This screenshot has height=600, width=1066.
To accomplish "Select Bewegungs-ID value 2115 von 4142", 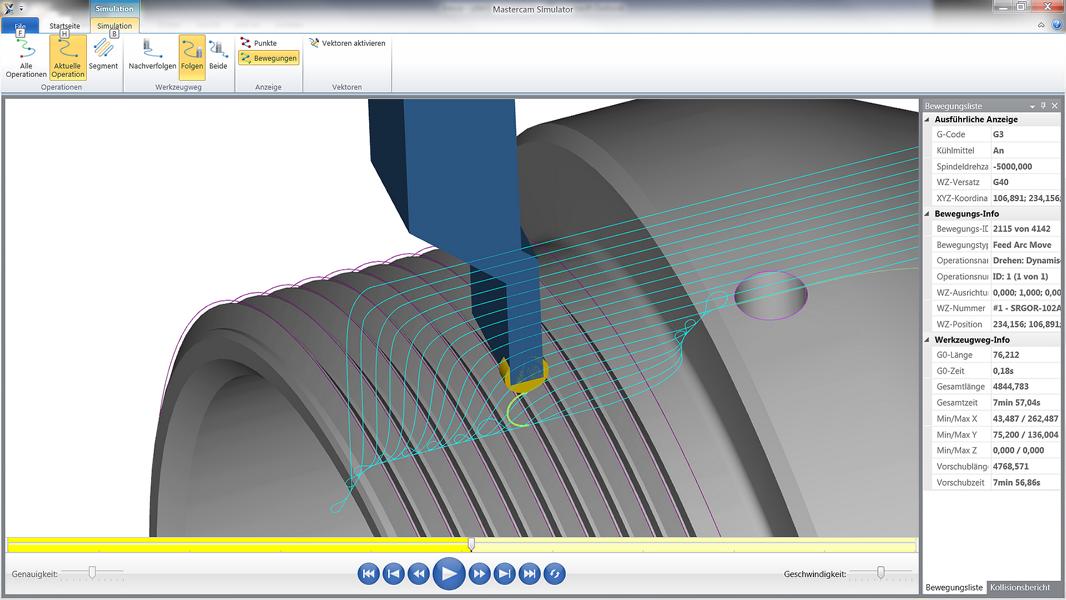I will coord(1021,229).
